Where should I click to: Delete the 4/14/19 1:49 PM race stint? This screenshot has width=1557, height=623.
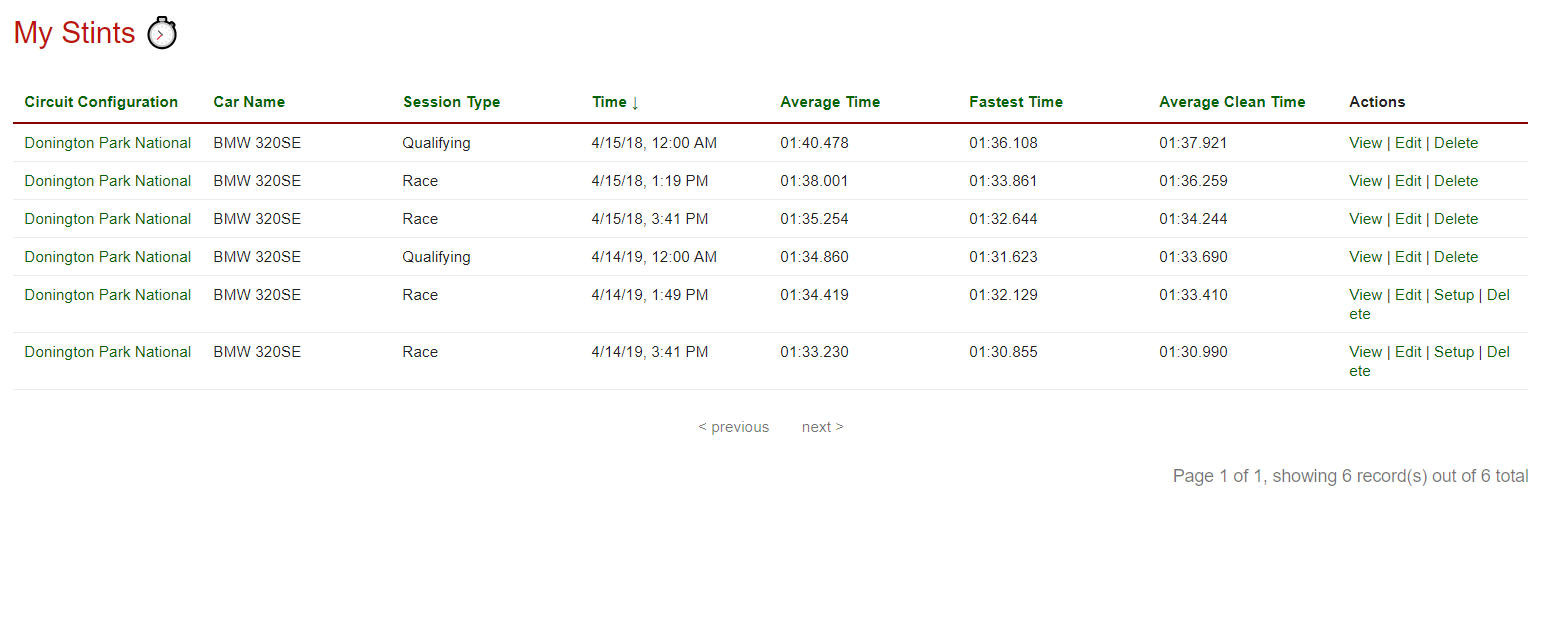1498,295
